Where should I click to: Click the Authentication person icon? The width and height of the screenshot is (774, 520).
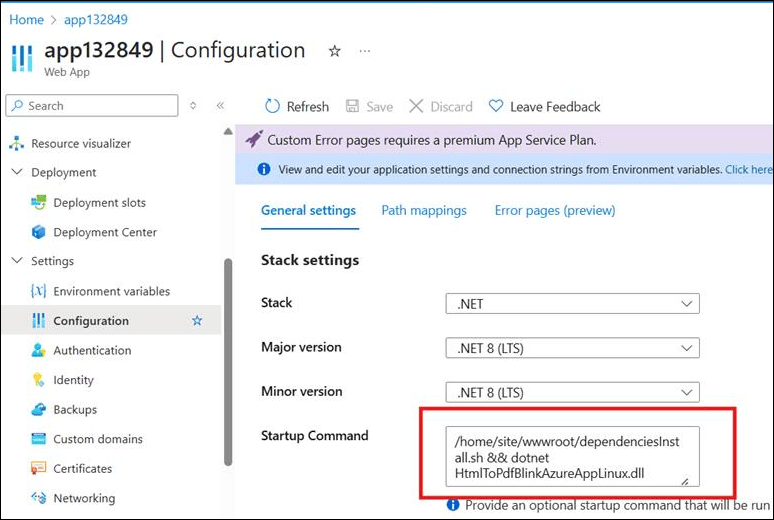coord(39,350)
